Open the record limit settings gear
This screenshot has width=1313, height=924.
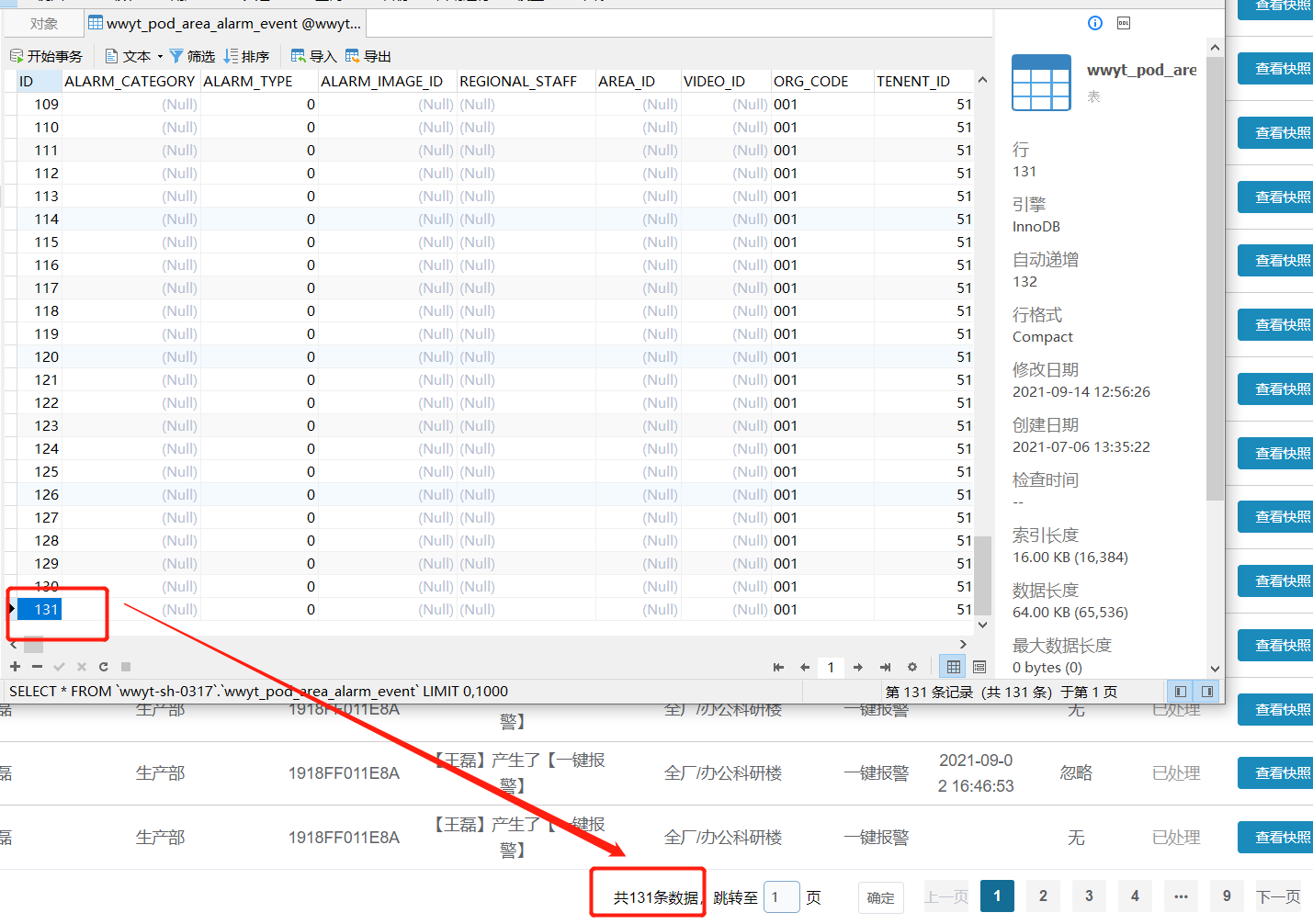point(911,668)
